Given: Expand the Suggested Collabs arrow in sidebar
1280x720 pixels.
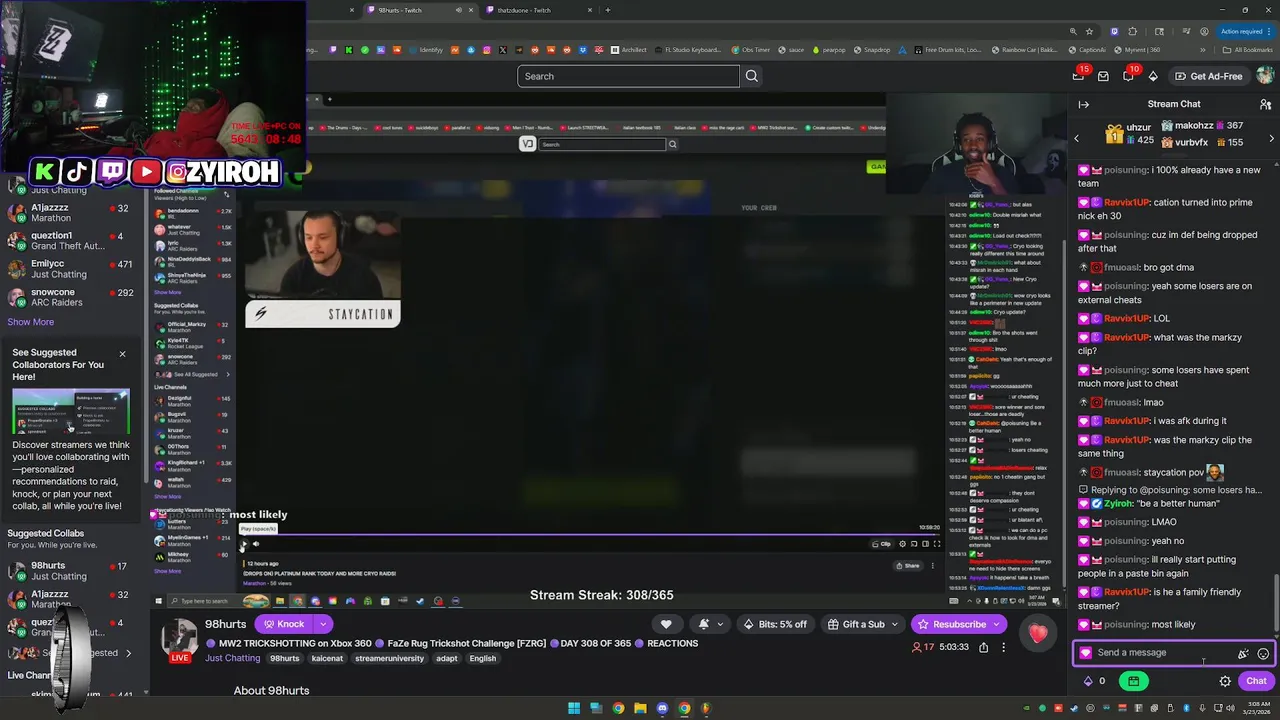Looking at the screenshot, I should tap(128, 653).
